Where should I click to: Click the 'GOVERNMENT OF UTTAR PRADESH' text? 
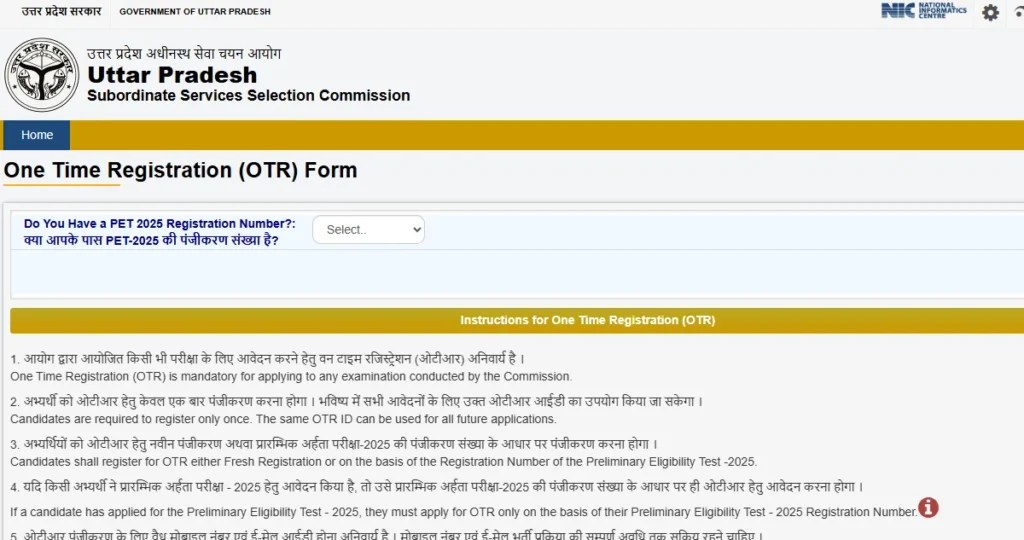click(x=195, y=12)
